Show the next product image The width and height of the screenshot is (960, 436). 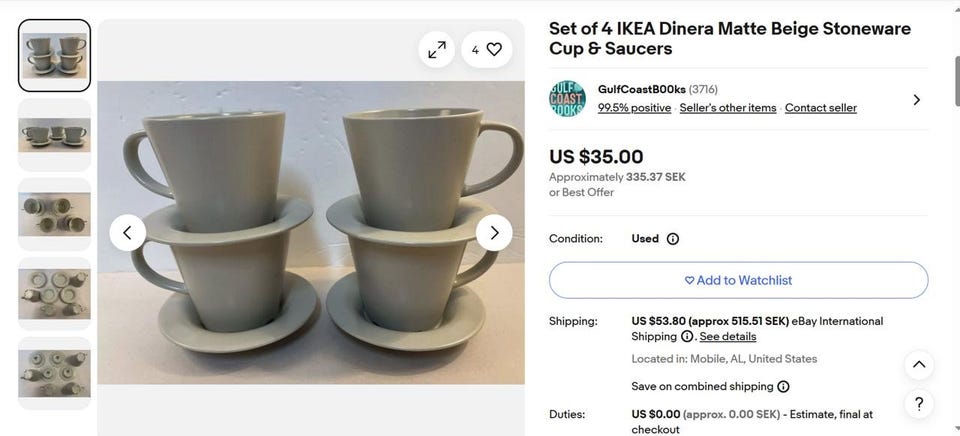pos(494,233)
